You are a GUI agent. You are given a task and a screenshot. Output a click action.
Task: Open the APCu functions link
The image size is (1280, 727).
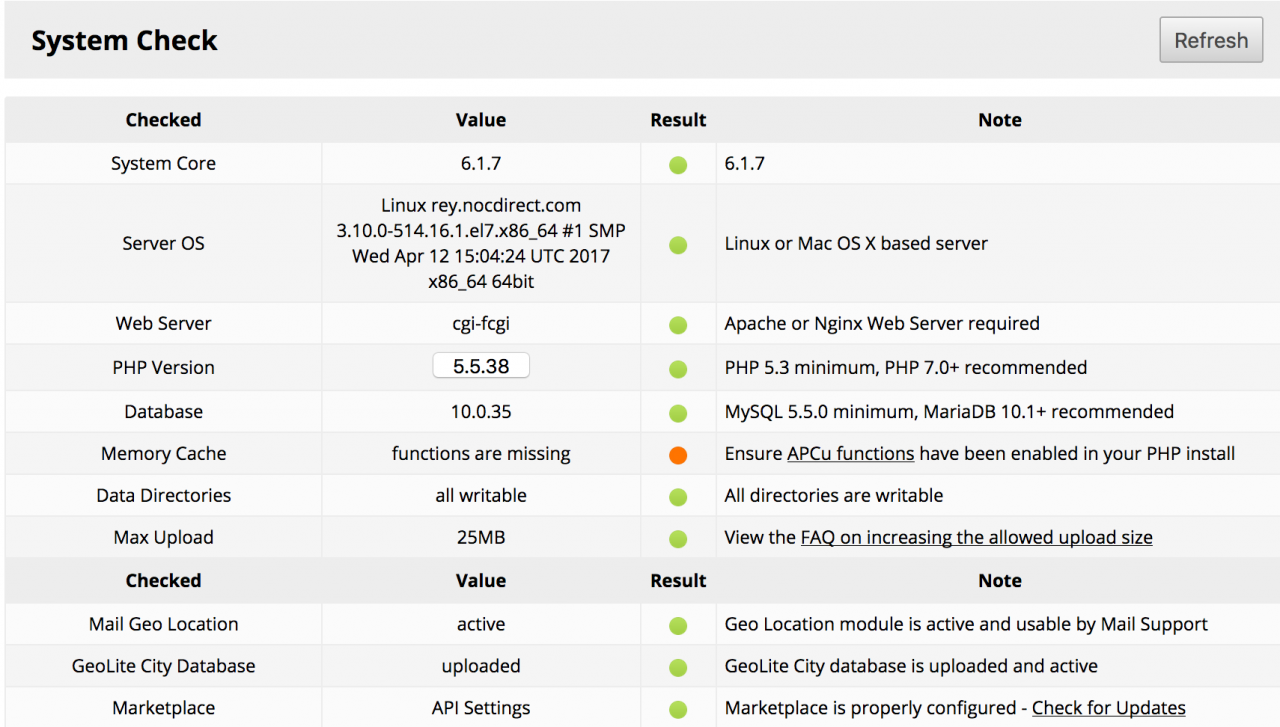click(x=850, y=454)
